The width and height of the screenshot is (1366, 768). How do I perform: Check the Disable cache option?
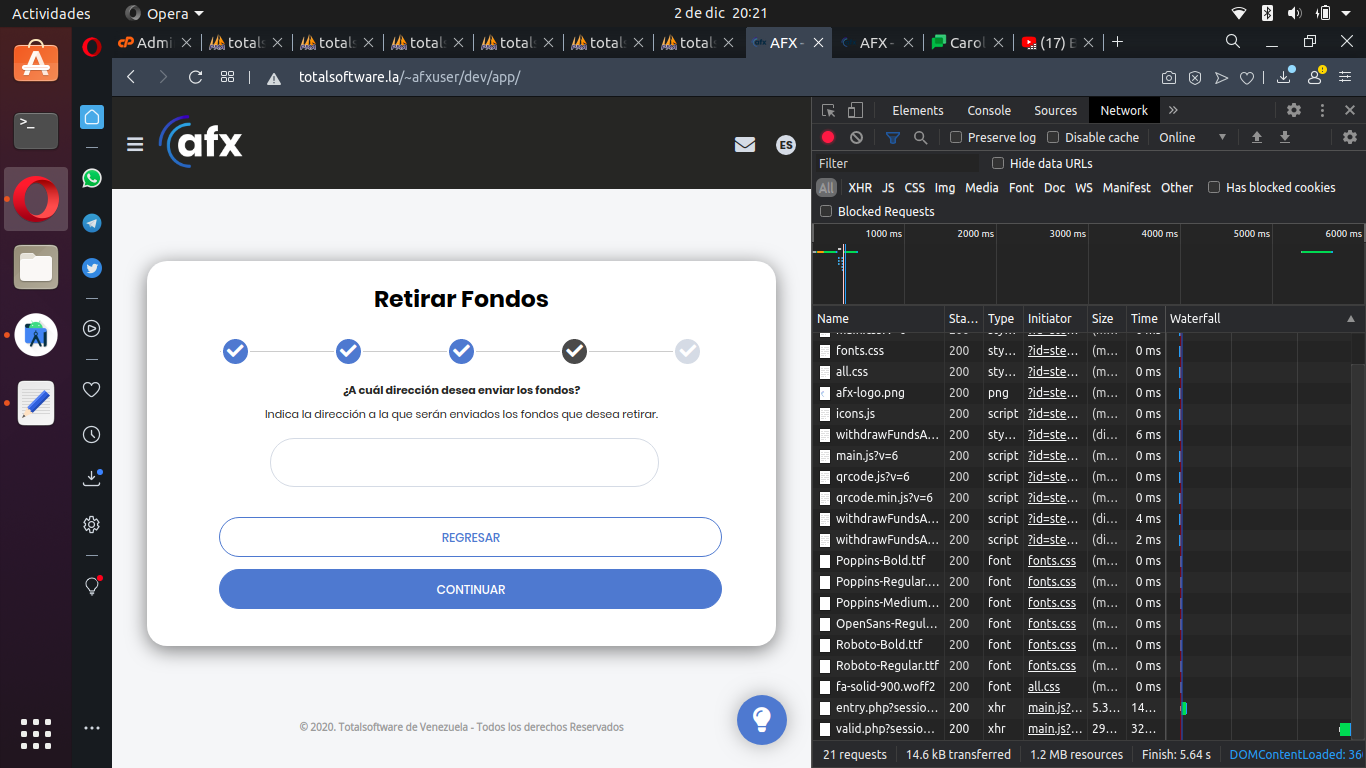(x=1053, y=137)
